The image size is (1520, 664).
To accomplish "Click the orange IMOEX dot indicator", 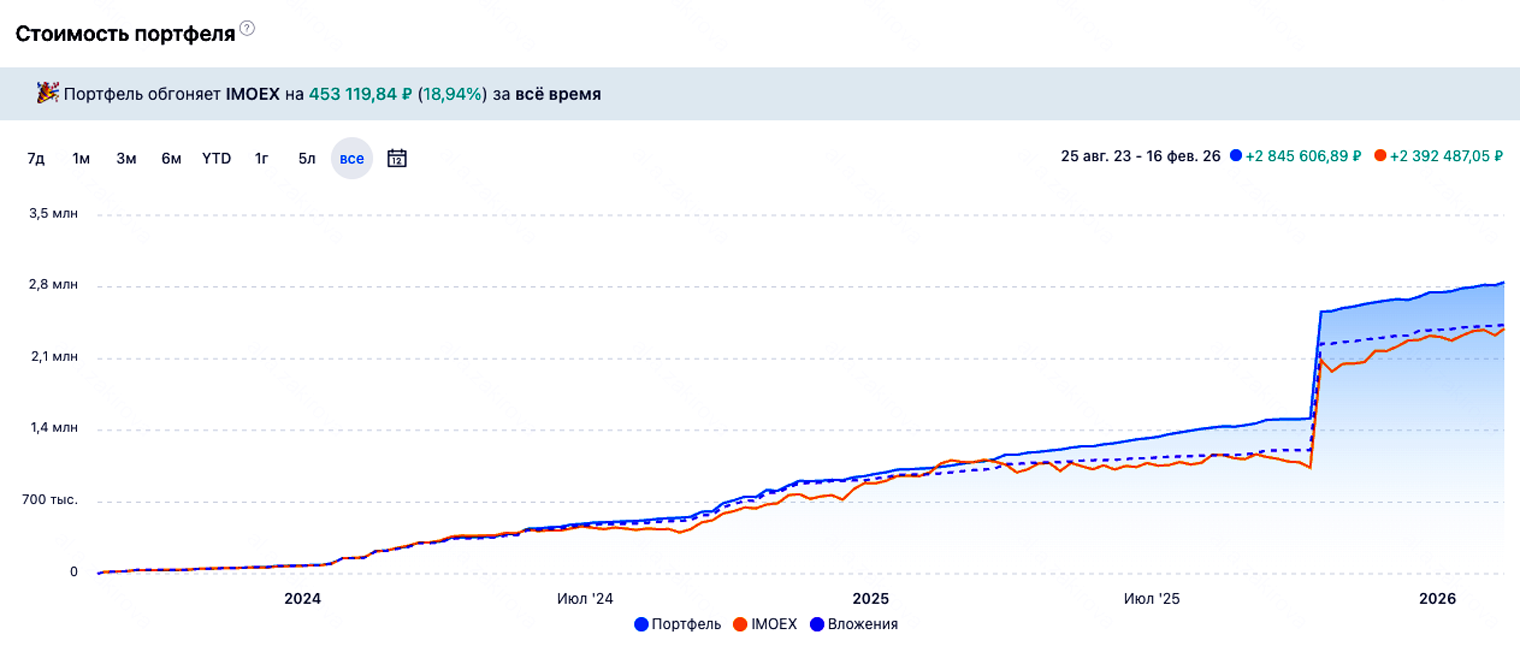I will point(1380,156).
